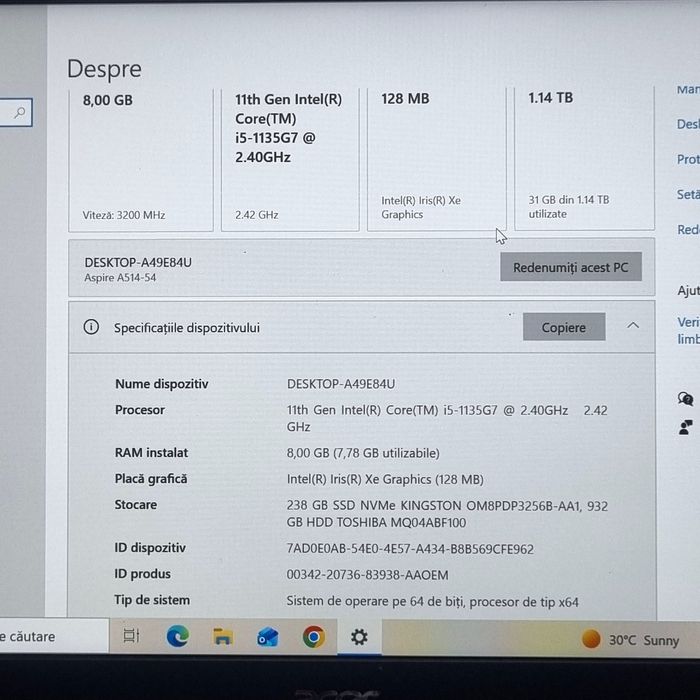Viewport: 700px width, 700px height.
Task: Click the Redenumiți acest PC button
Action: point(571,267)
